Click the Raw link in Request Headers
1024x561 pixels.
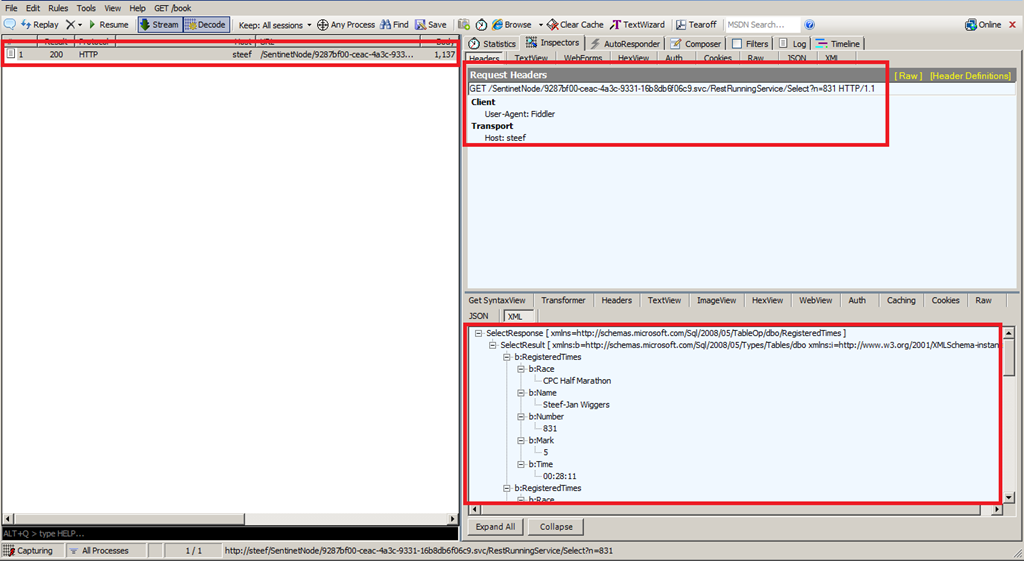tap(908, 76)
